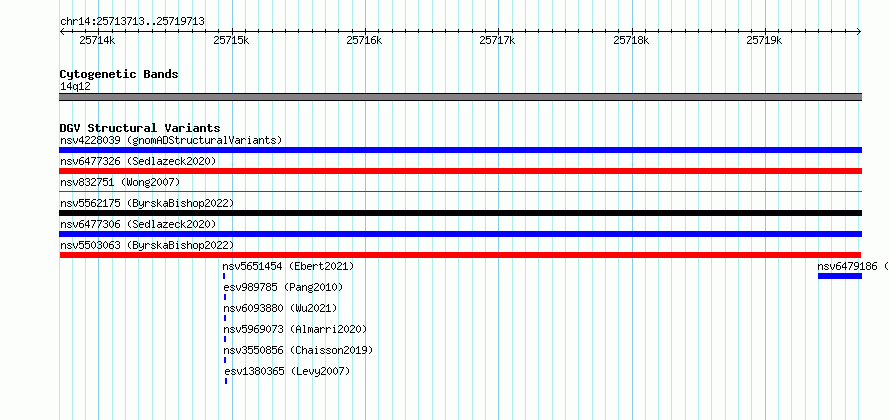
Task: Click the 14q12 band label
Action: pyautogui.click(x=75, y=86)
